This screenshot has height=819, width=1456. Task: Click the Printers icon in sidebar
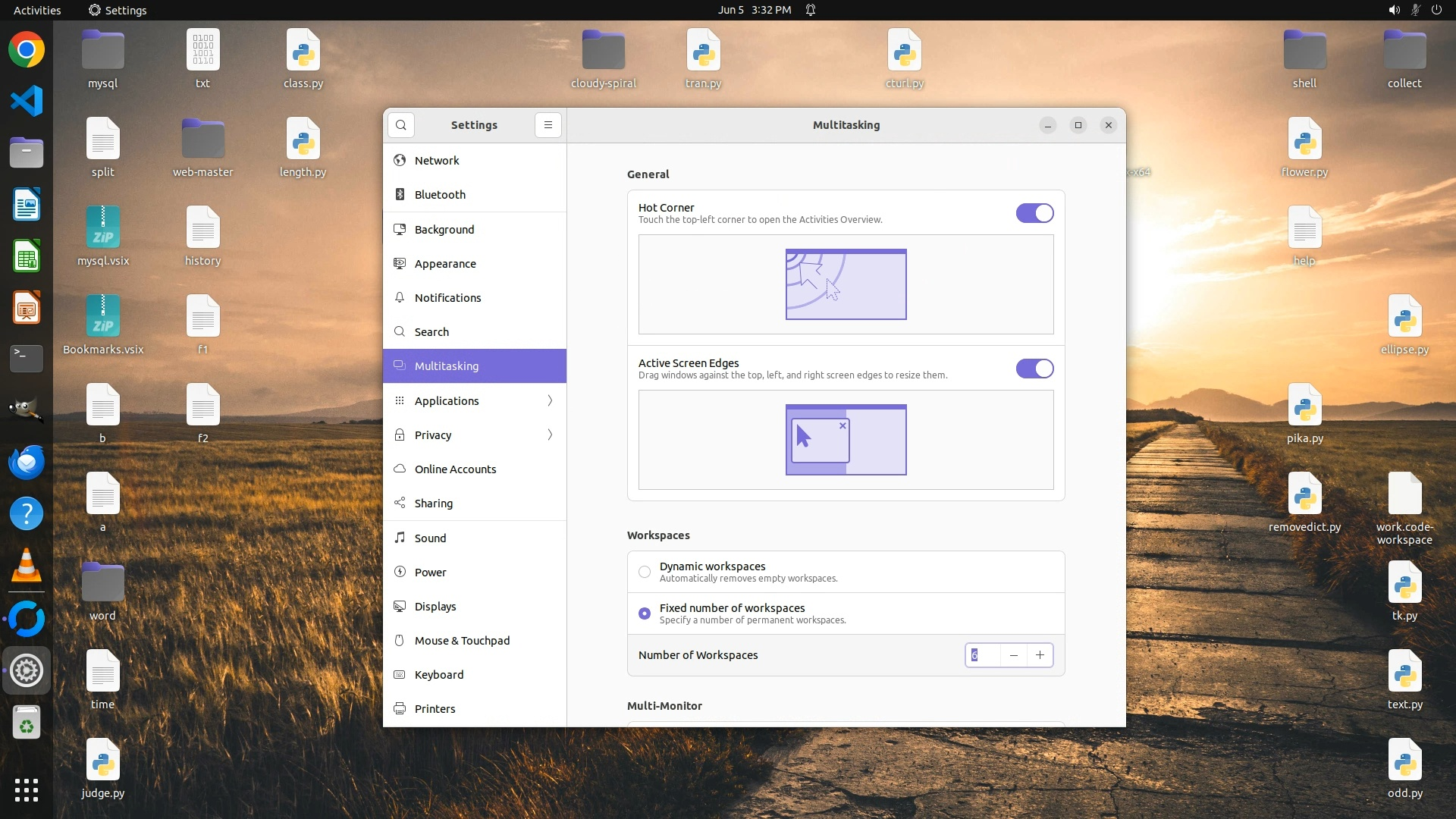pyautogui.click(x=400, y=709)
